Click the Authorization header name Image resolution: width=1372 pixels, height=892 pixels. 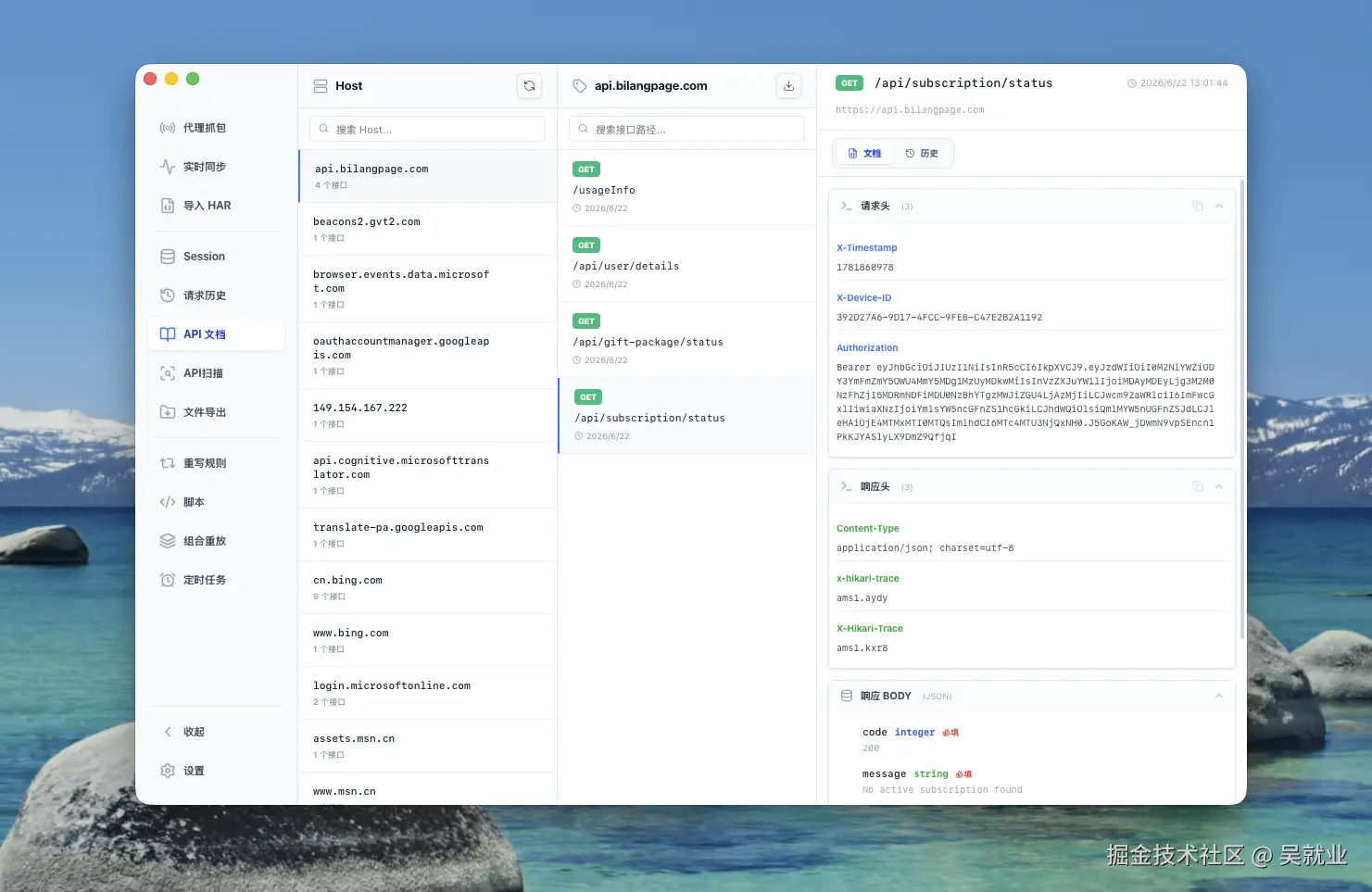tap(867, 348)
